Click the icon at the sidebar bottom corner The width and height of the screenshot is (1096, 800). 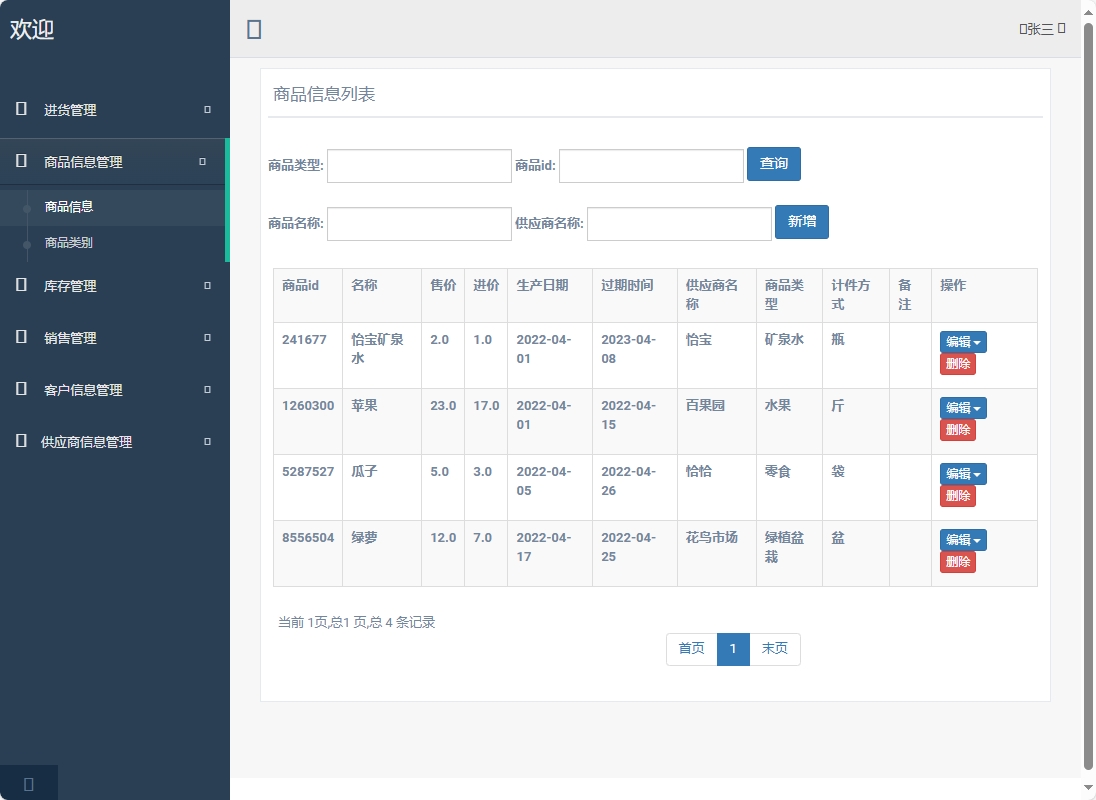(x=28, y=783)
